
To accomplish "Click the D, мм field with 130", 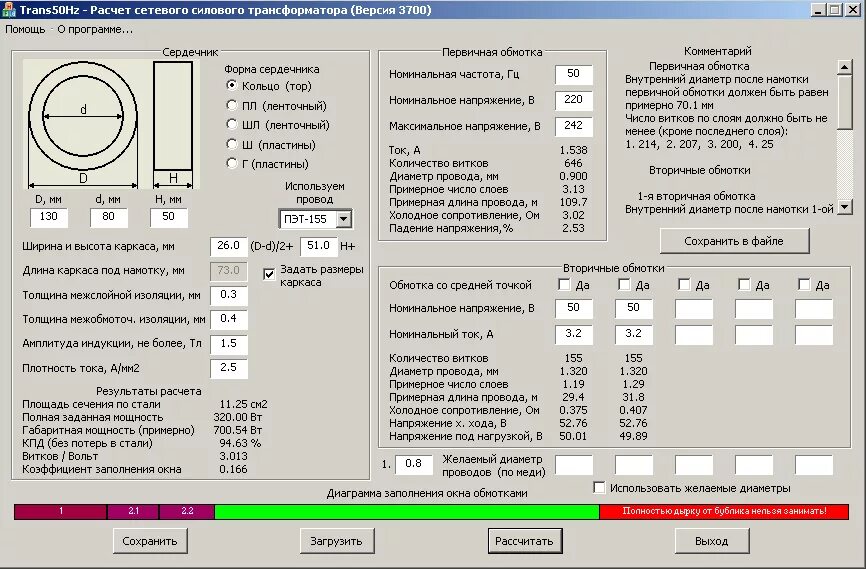I will pyautogui.click(x=49, y=217).
